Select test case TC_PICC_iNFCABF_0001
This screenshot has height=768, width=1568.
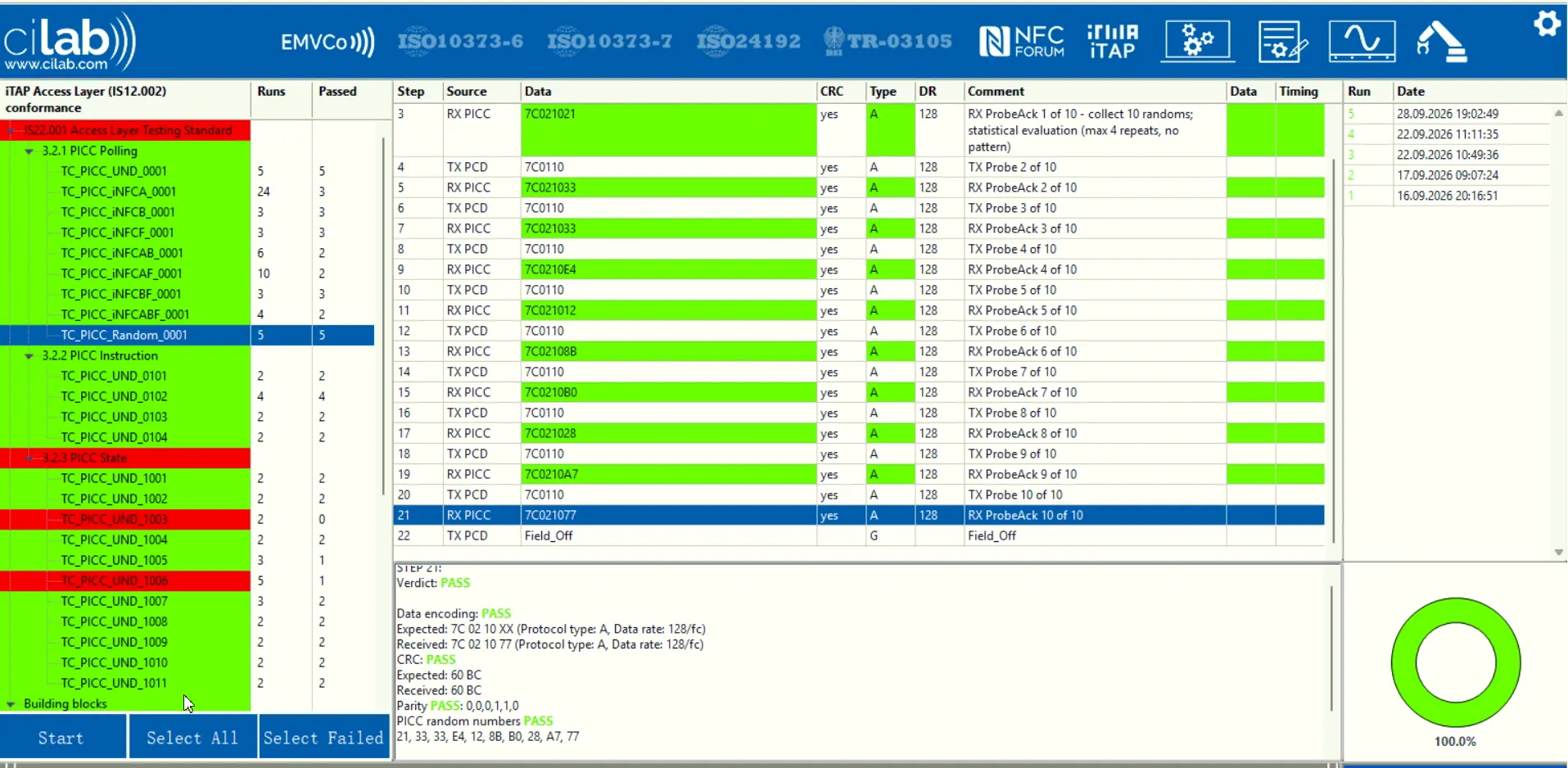125,314
